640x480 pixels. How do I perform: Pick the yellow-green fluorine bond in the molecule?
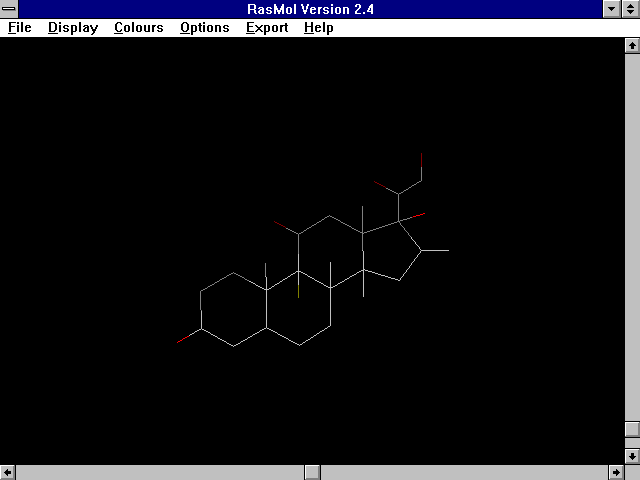point(298,289)
